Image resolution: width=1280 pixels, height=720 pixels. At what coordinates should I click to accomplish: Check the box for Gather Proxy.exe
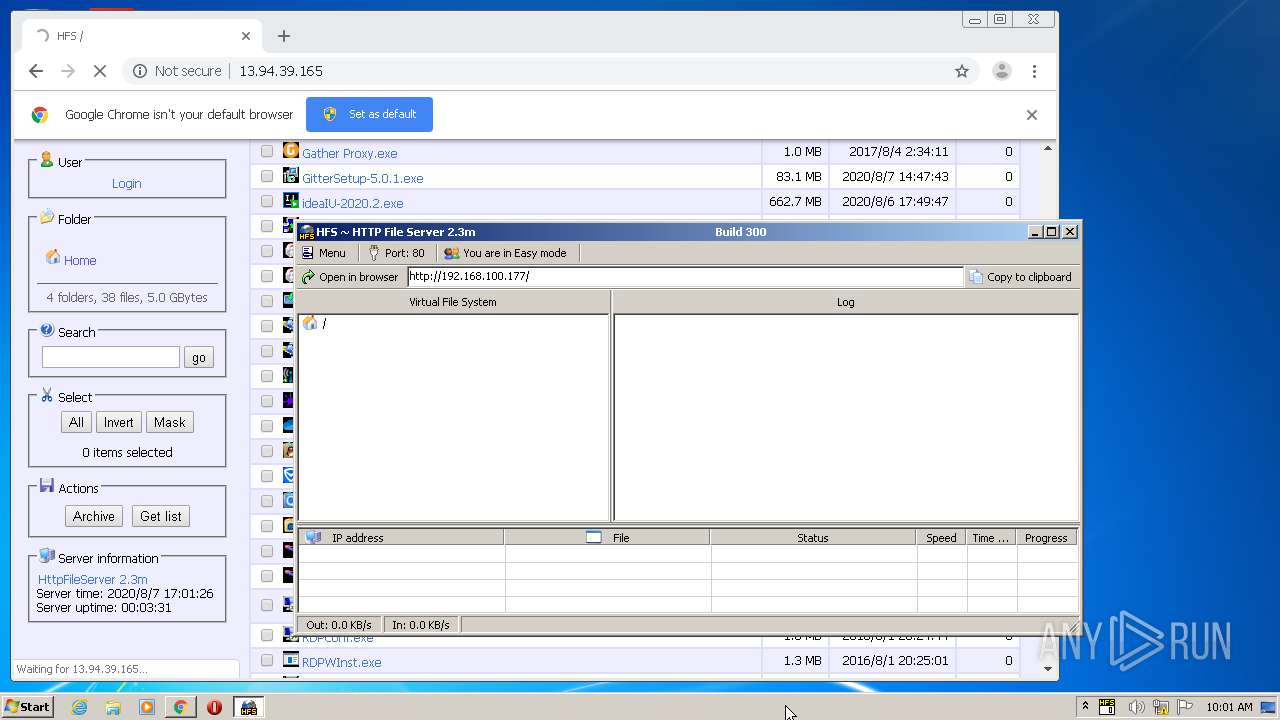(267, 152)
